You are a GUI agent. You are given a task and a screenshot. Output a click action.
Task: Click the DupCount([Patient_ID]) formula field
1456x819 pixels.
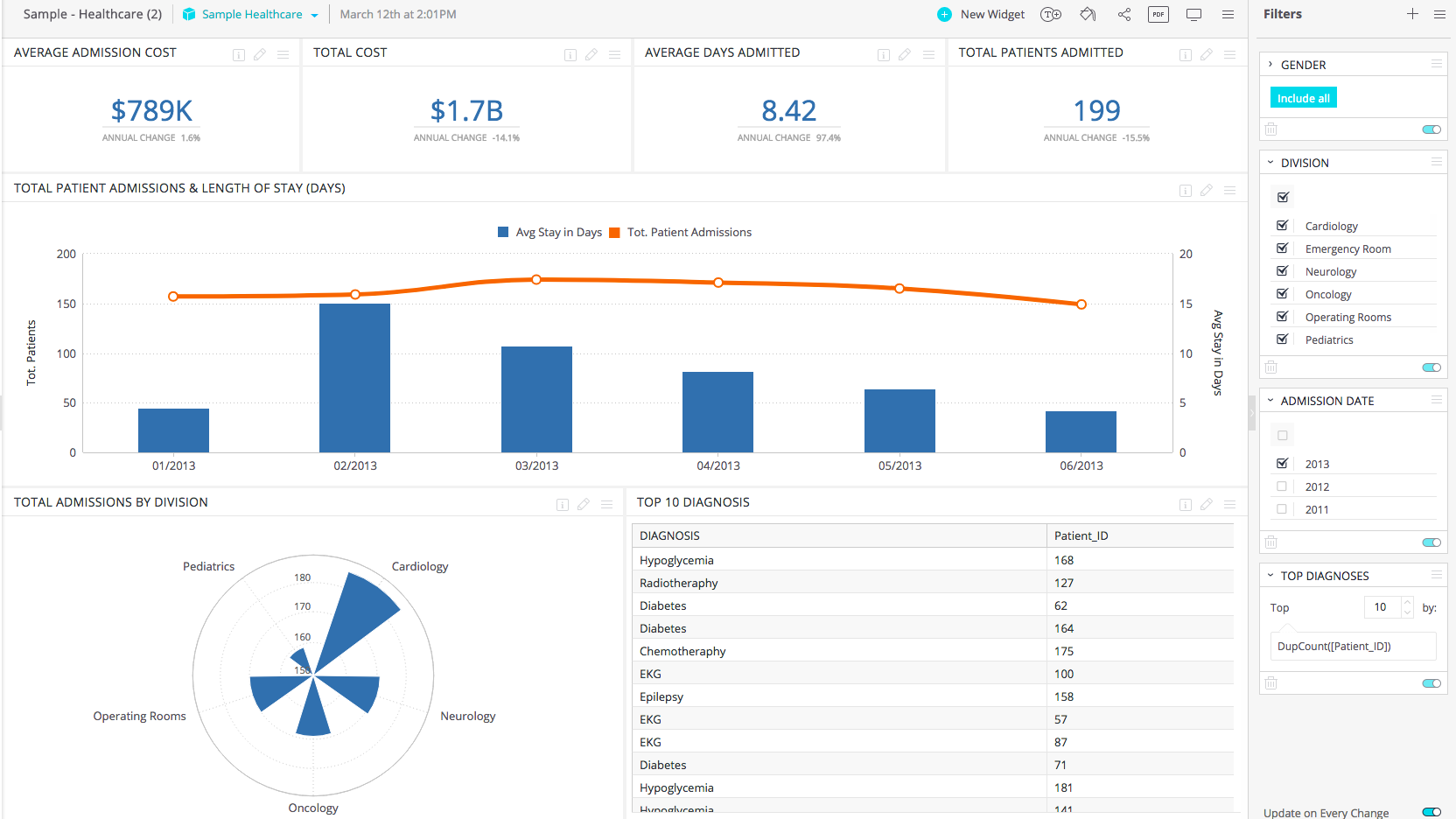pos(1352,646)
